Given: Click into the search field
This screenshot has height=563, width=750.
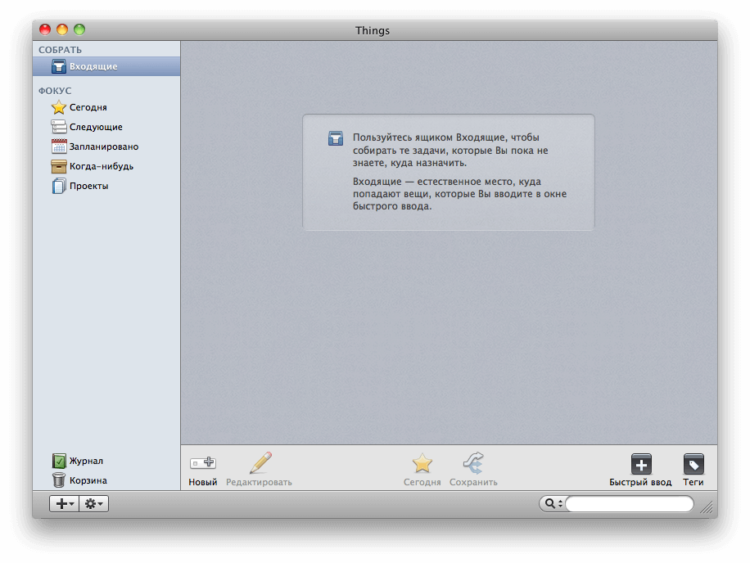Looking at the screenshot, I should (x=629, y=504).
